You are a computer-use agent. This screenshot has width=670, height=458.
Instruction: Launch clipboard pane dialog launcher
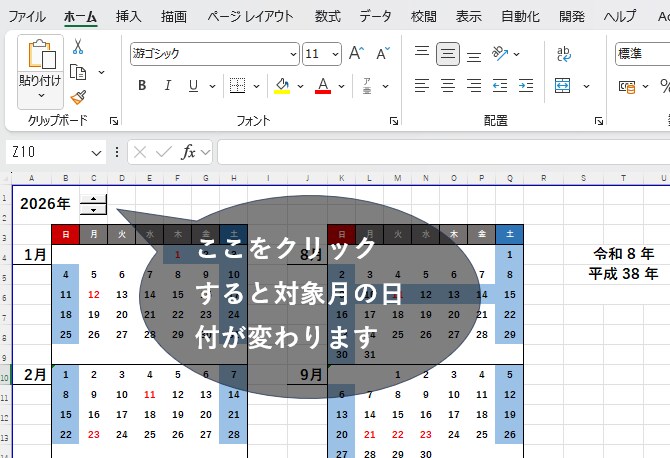(114, 121)
